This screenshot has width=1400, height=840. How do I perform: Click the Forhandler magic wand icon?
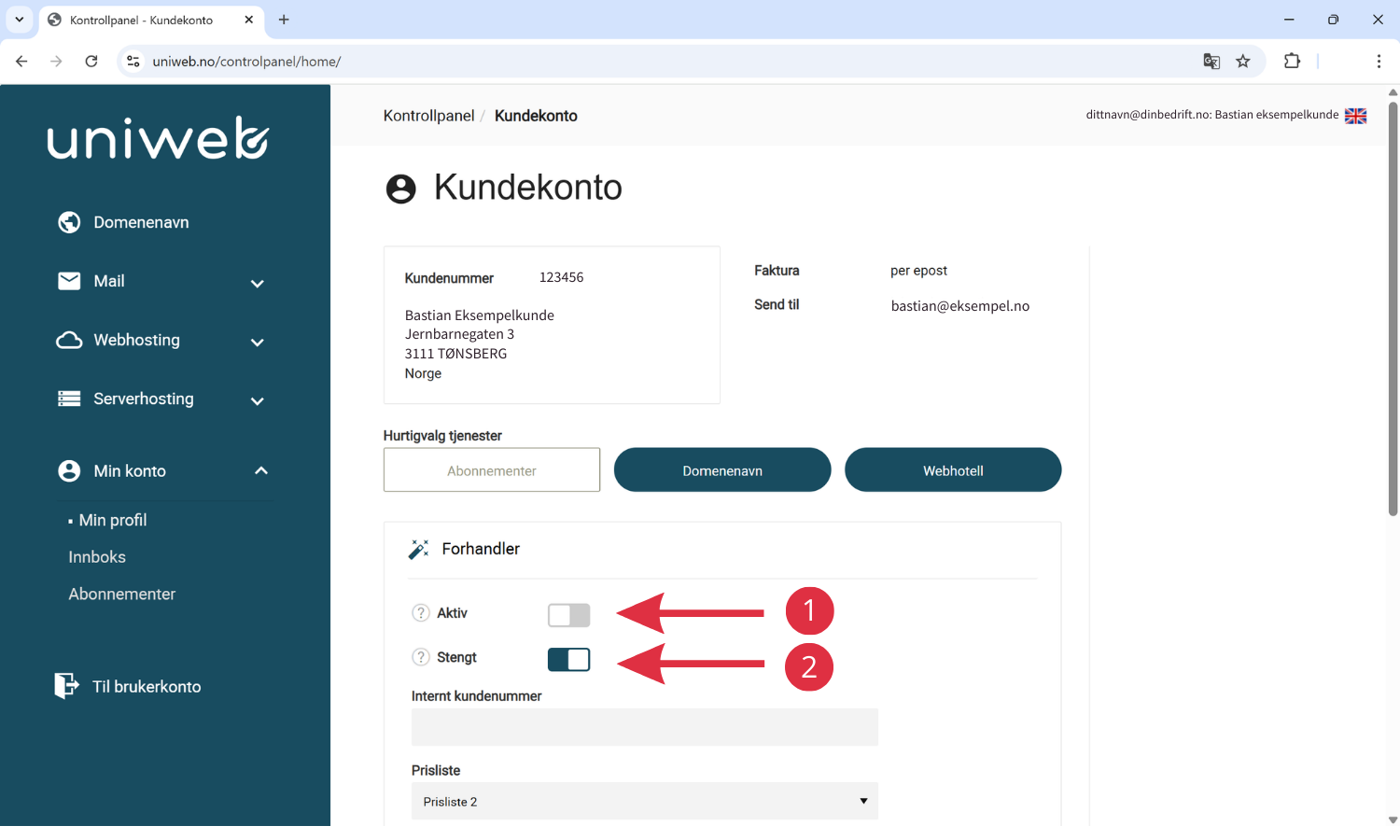[419, 549]
